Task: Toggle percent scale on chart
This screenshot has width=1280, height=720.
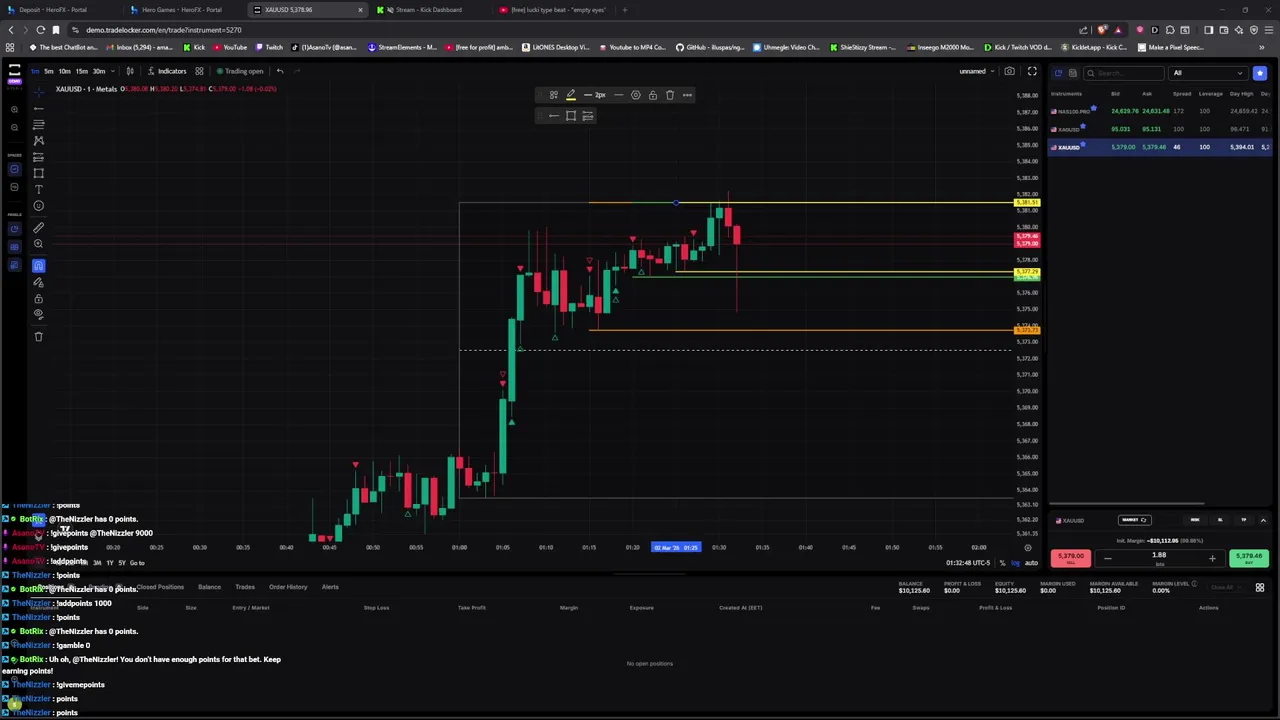Action: pos(1002,563)
